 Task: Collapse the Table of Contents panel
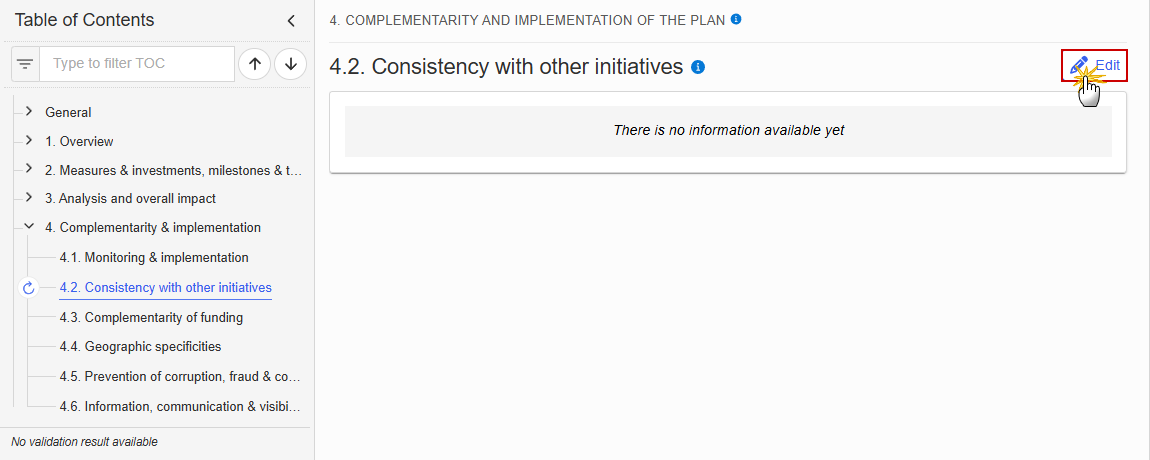[x=291, y=21]
